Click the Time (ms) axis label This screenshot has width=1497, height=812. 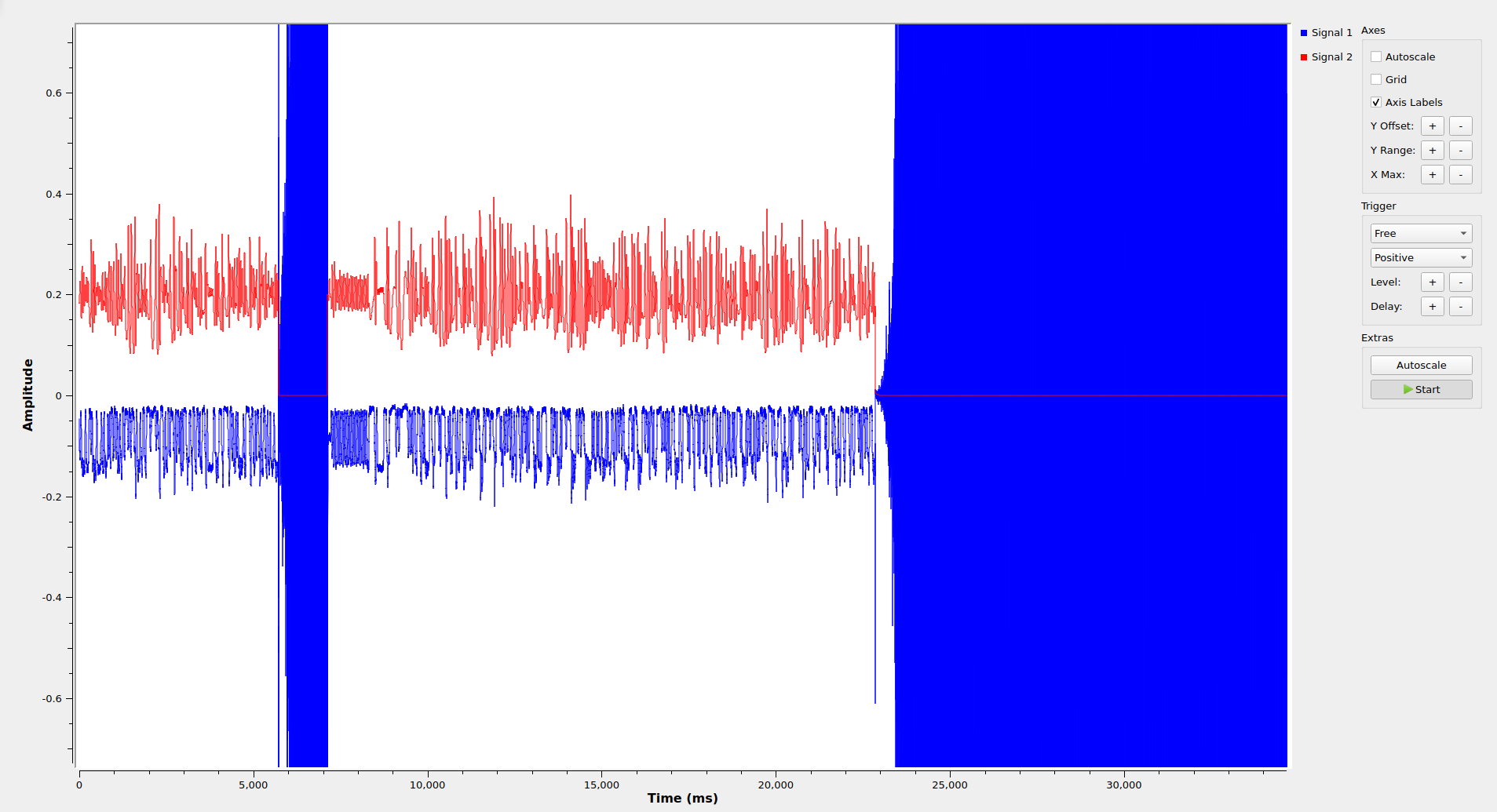pyautogui.click(x=682, y=798)
